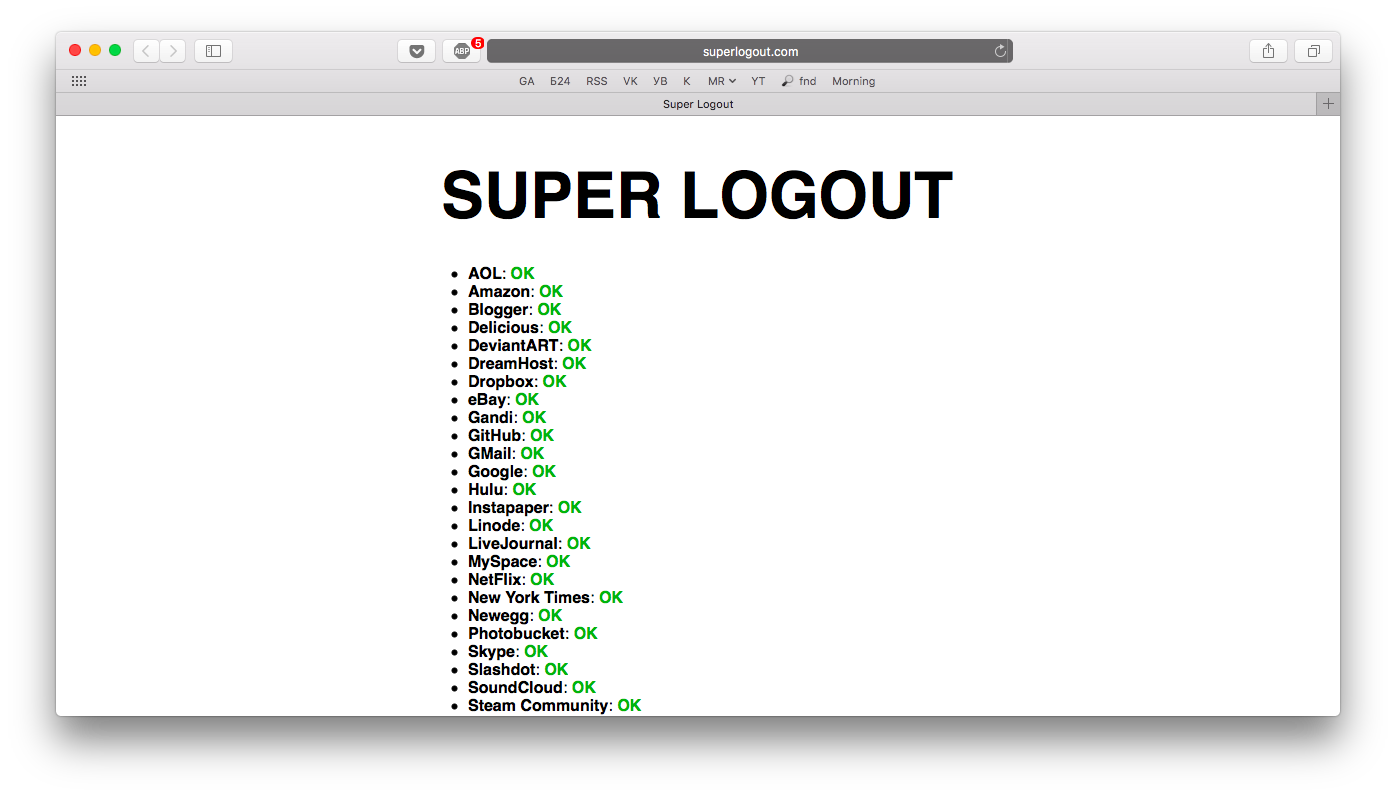This screenshot has width=1396, height=796.
Task: Go forward with the forward arrow
Action: [172, 51]
